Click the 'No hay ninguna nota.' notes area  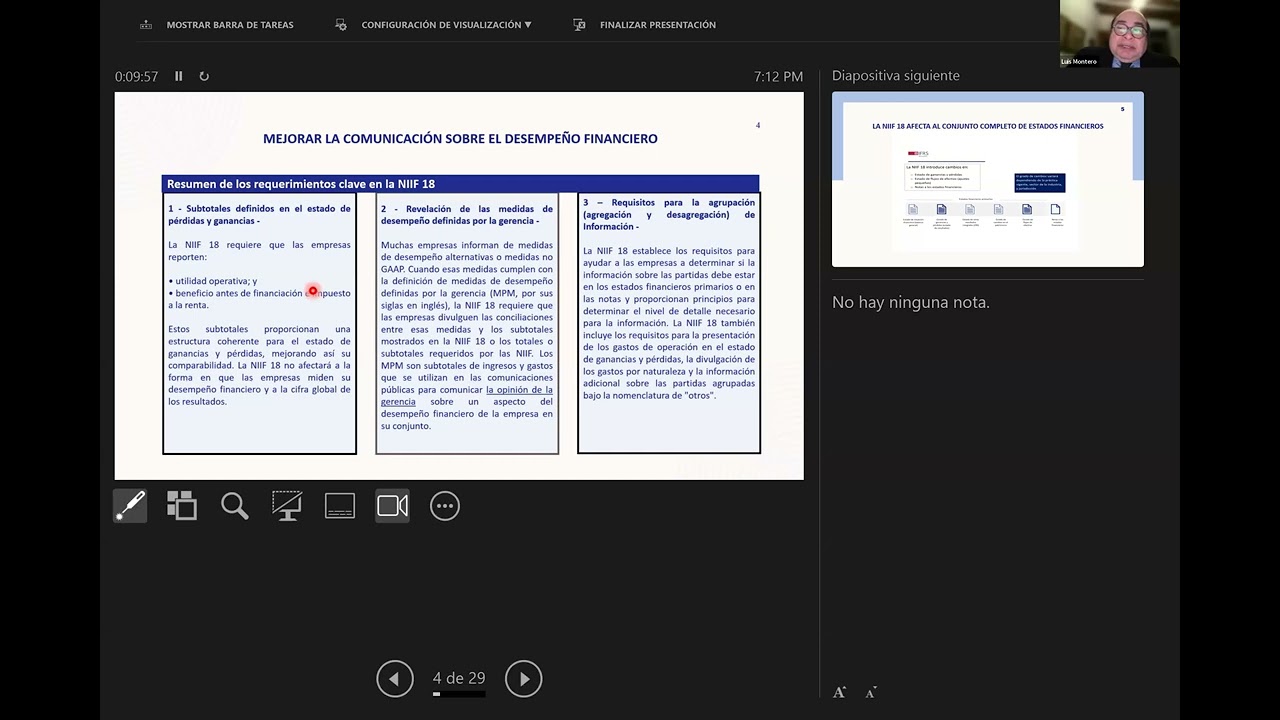(x=911, y=302)
